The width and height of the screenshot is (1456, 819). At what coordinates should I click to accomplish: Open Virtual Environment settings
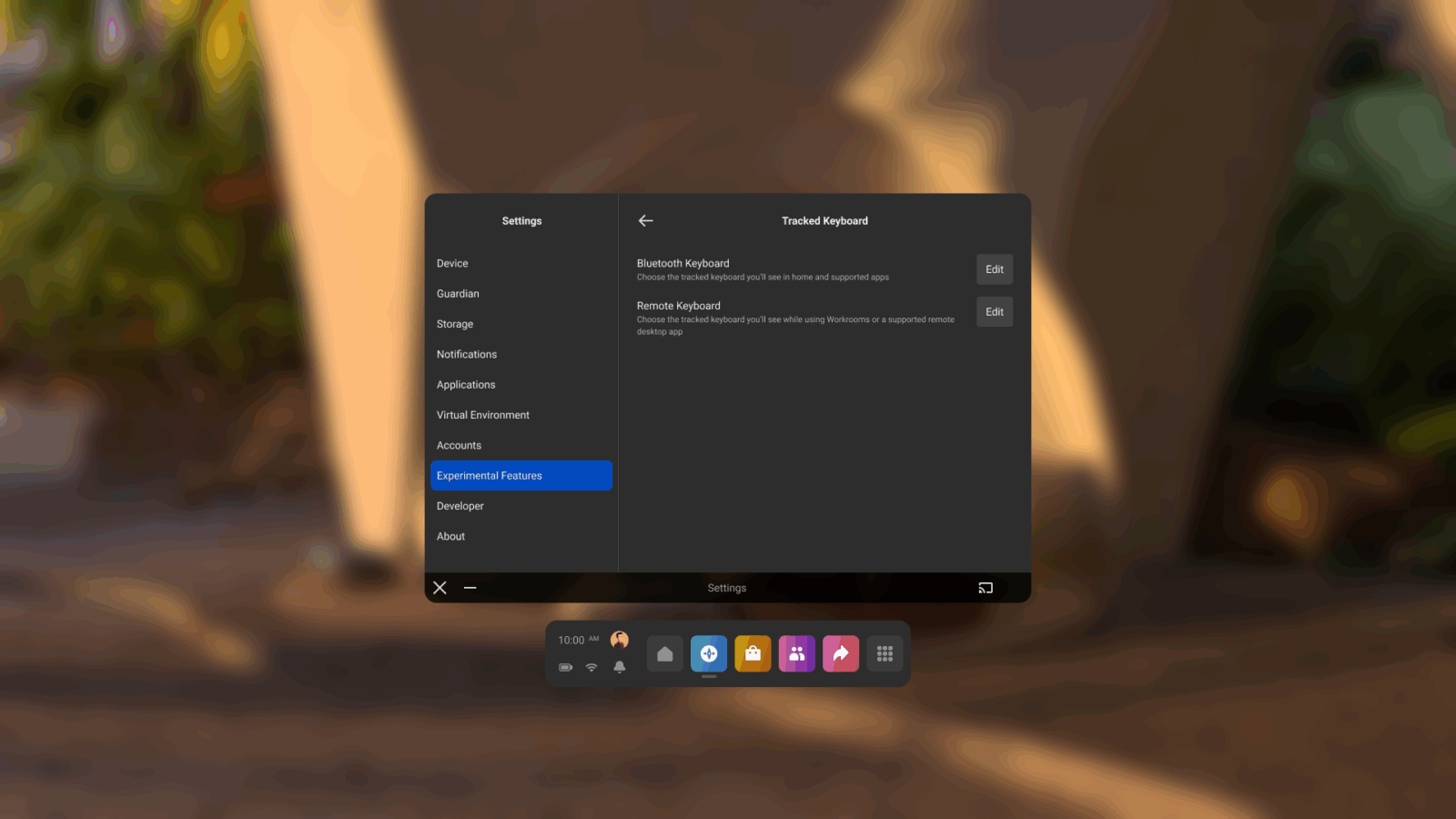click(x=483, y=415)
